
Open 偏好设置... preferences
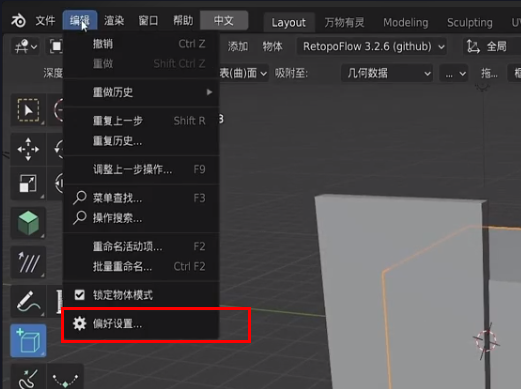tap(141, 324)
